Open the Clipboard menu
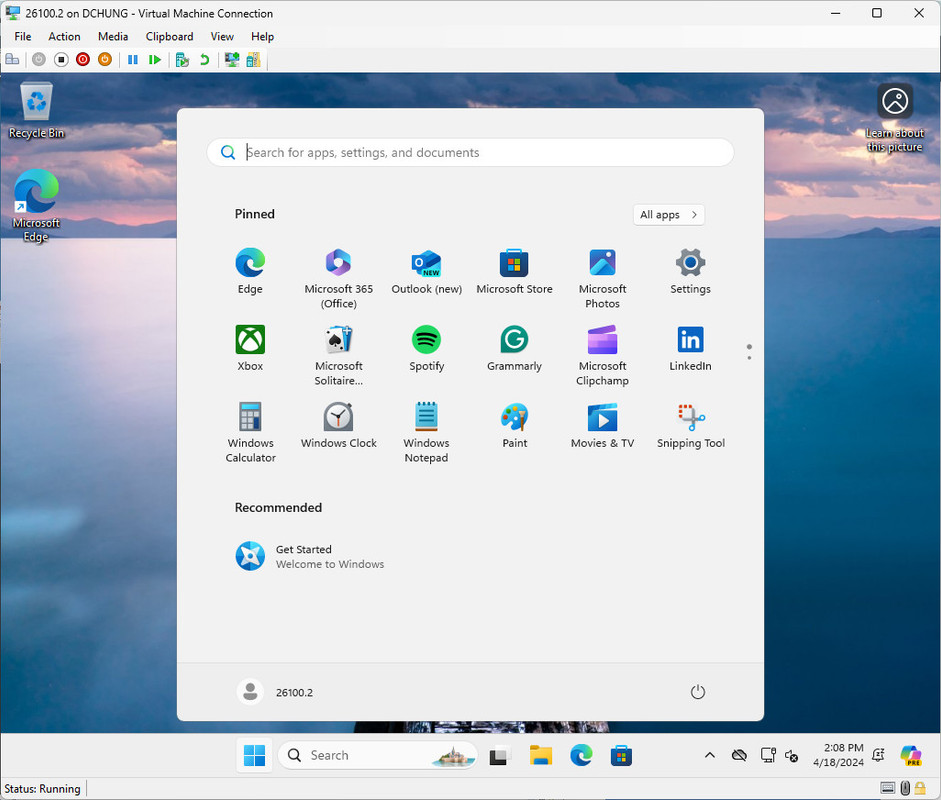This screenshot has width=941, height=800. (x=169, y=37)
